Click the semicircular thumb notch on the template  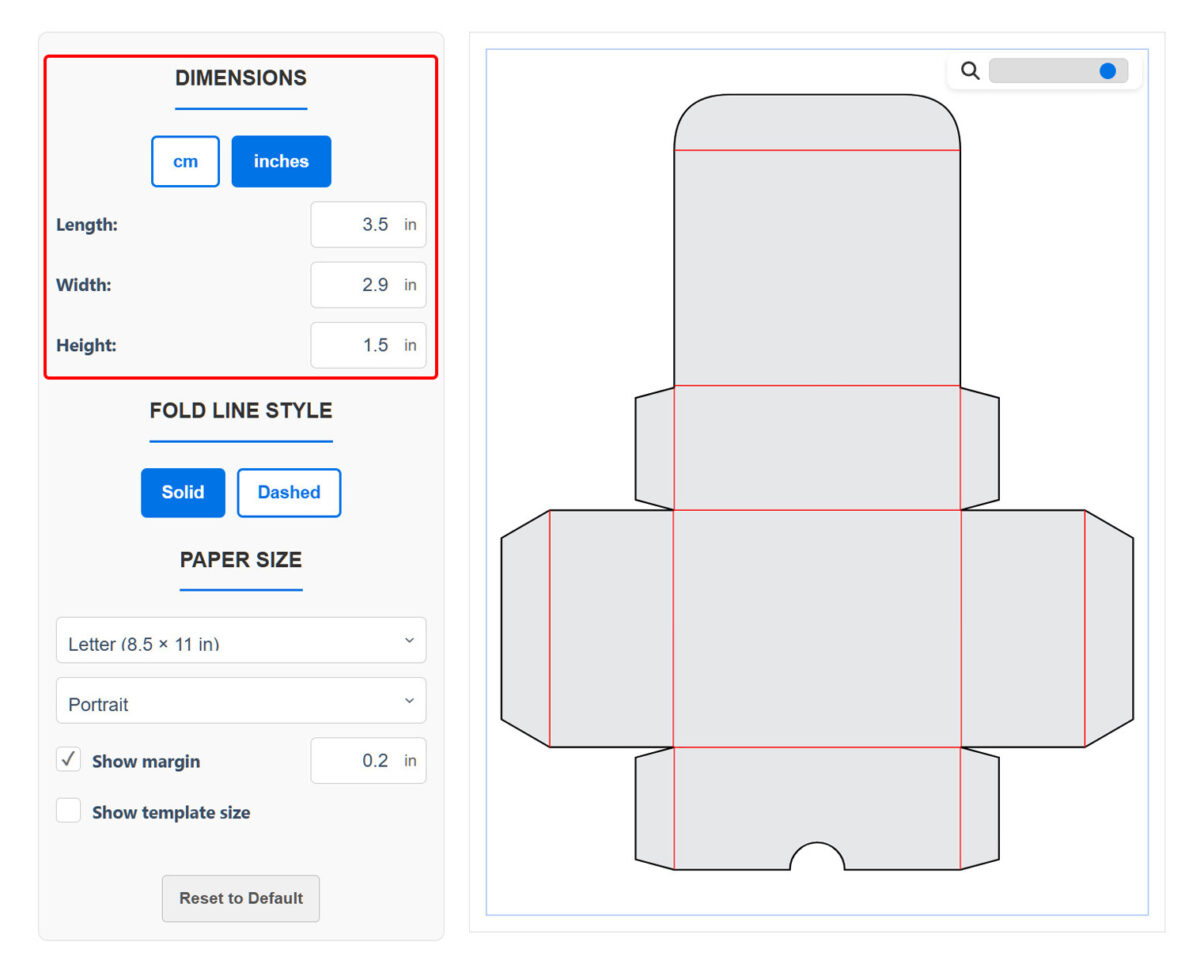pyautogui.click(x=817, y=858)
